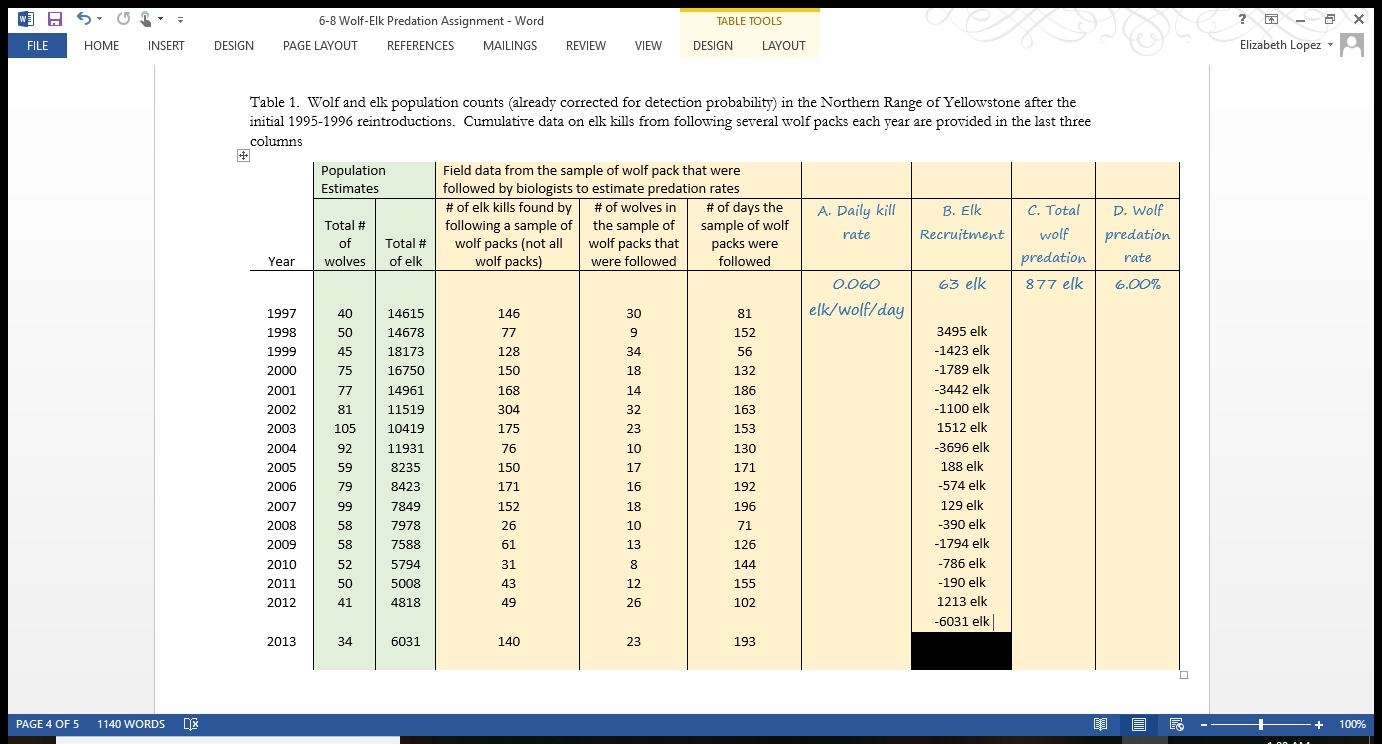Switch Touch/Mouse Mode via its icon
The image size is (1382, 744).
tap(144, 18)
